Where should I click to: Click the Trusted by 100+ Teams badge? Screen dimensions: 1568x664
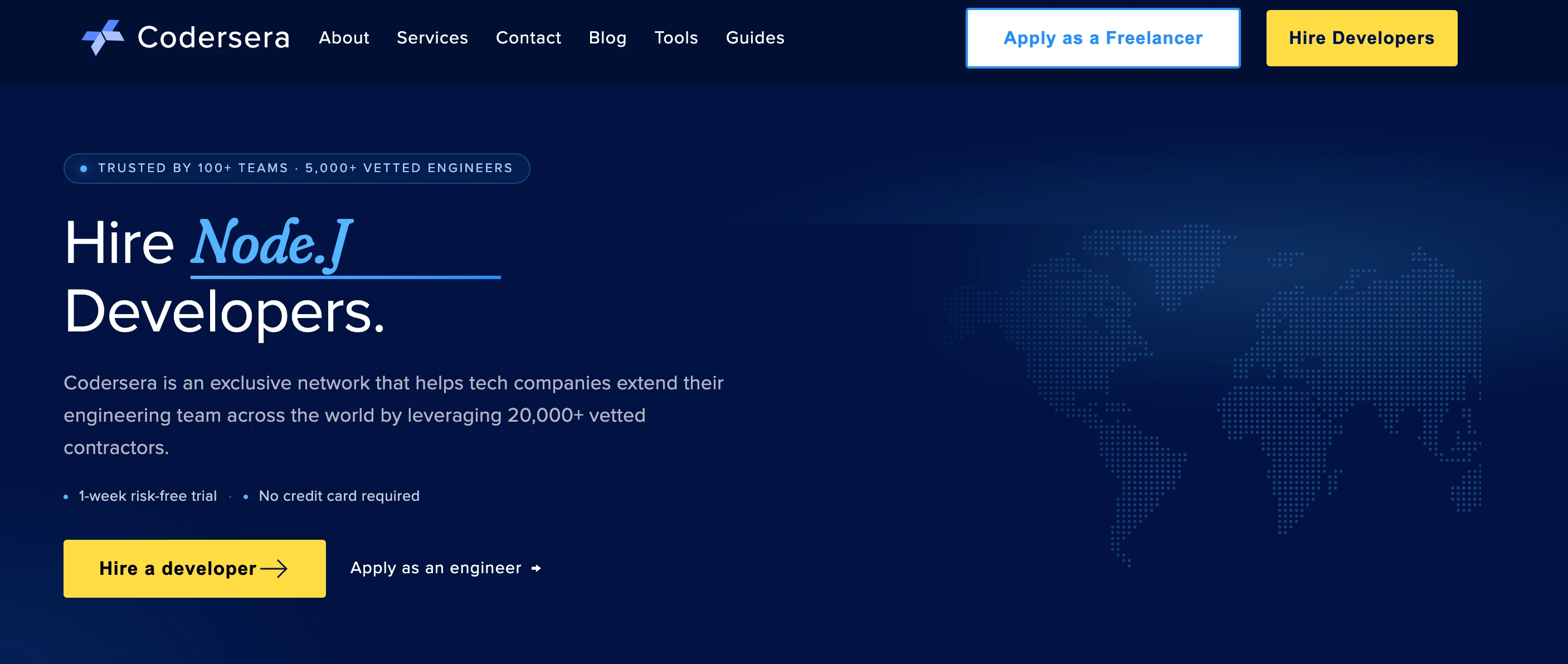pos(296,169)
